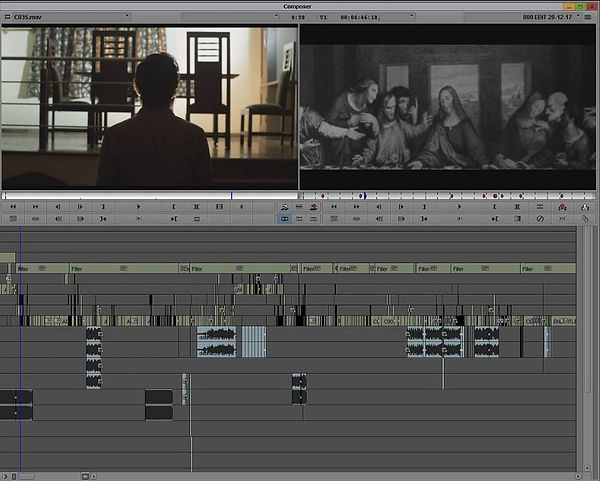Viewport: 600px width, 481px height.
Task: Go to IN point on record side
Action: pyautogui.click(x=424, y=219)
